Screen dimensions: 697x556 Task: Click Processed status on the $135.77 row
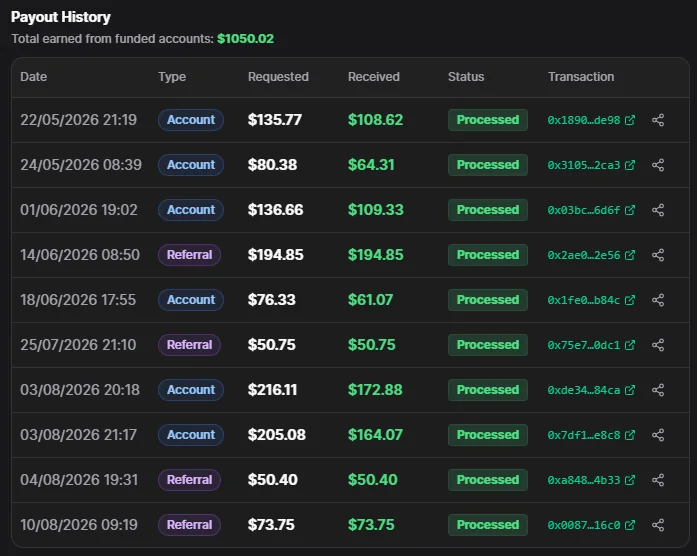pyautogui.click(x=488, y=120)
